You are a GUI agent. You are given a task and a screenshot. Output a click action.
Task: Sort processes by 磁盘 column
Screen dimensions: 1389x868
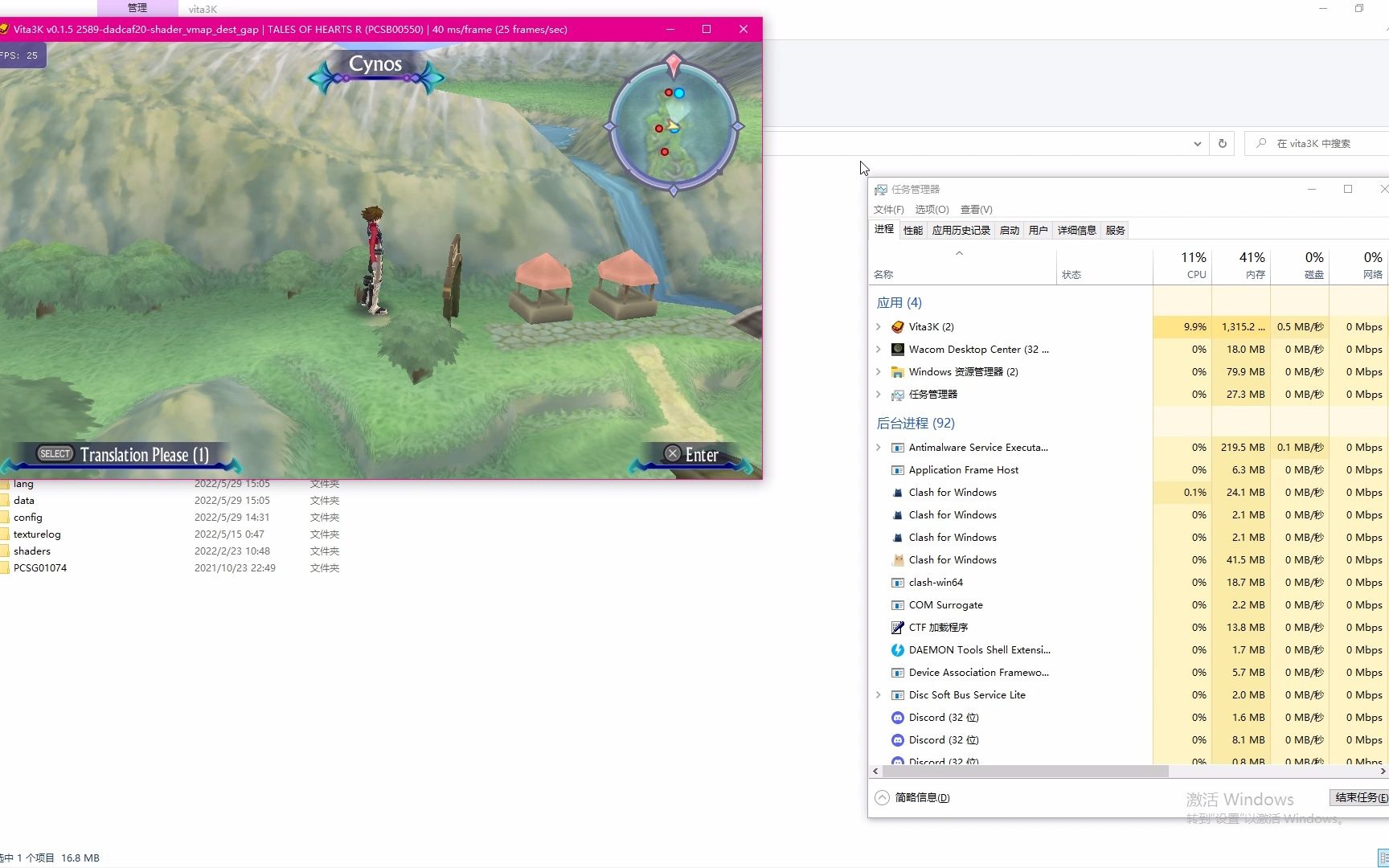pos(1300,266)
